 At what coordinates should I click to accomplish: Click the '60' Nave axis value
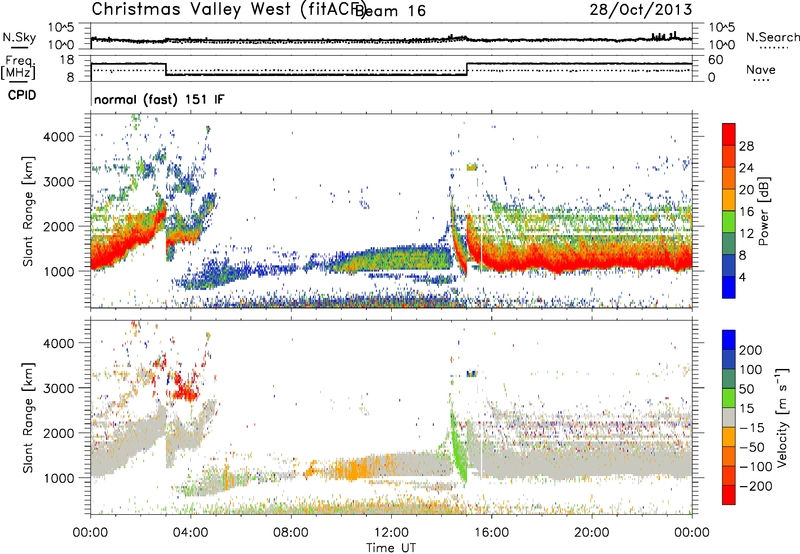tap(715, 60)
